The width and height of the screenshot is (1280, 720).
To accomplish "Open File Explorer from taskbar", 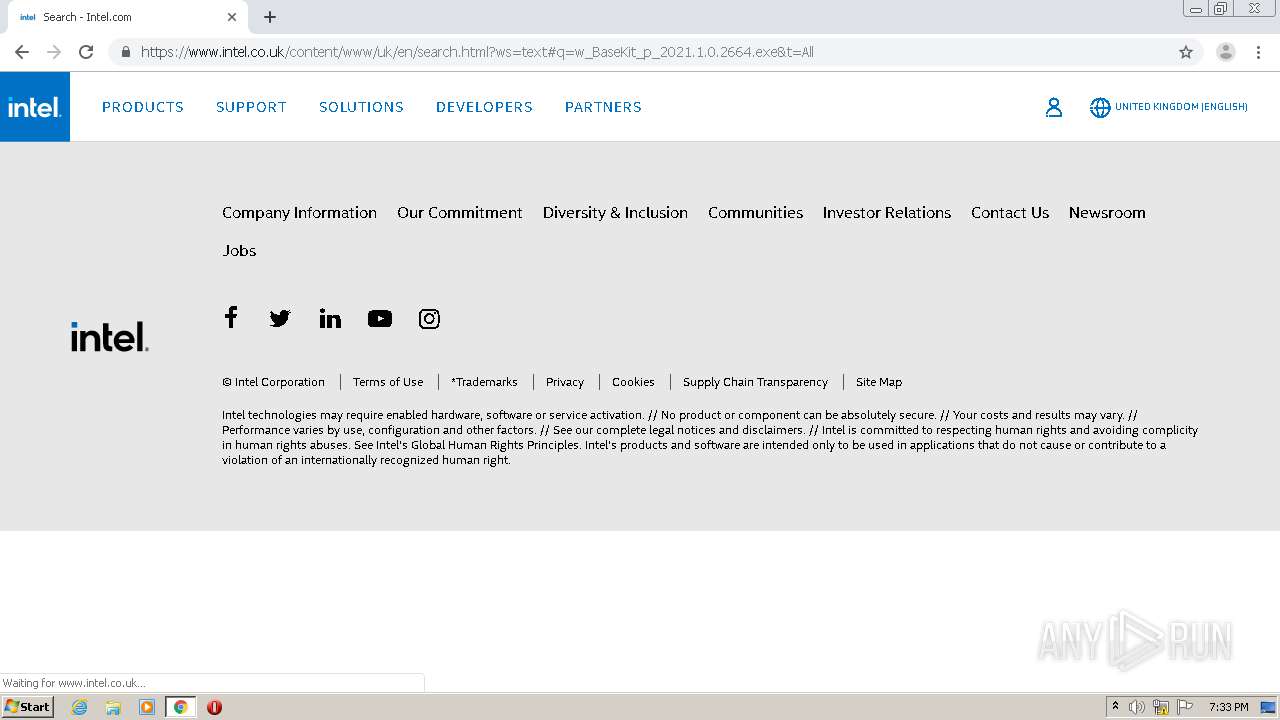I will pyautogui.click(x=113, y=707).
